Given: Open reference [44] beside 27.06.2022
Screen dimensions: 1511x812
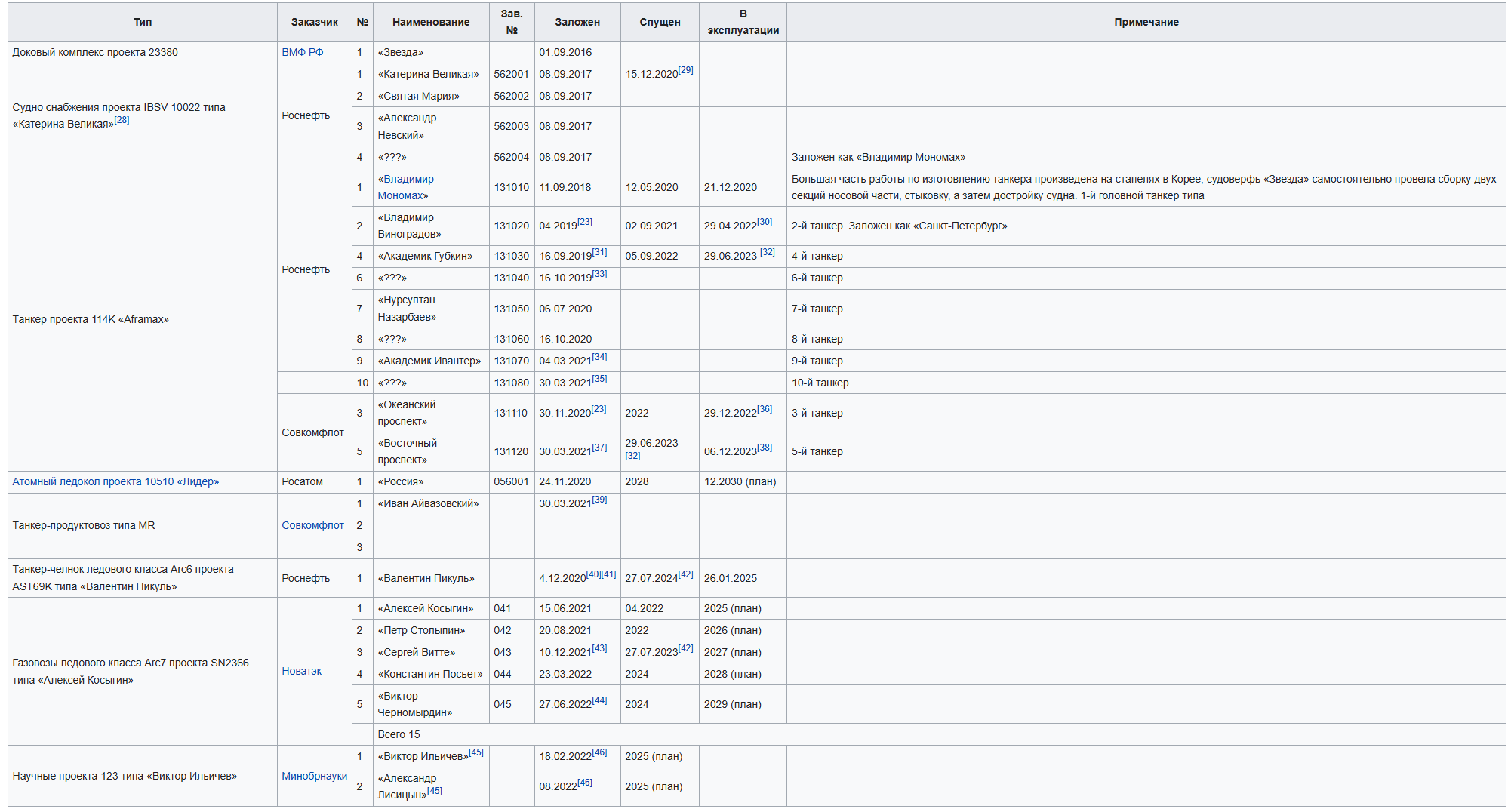Looking at the screenshot, I should 599,700.
